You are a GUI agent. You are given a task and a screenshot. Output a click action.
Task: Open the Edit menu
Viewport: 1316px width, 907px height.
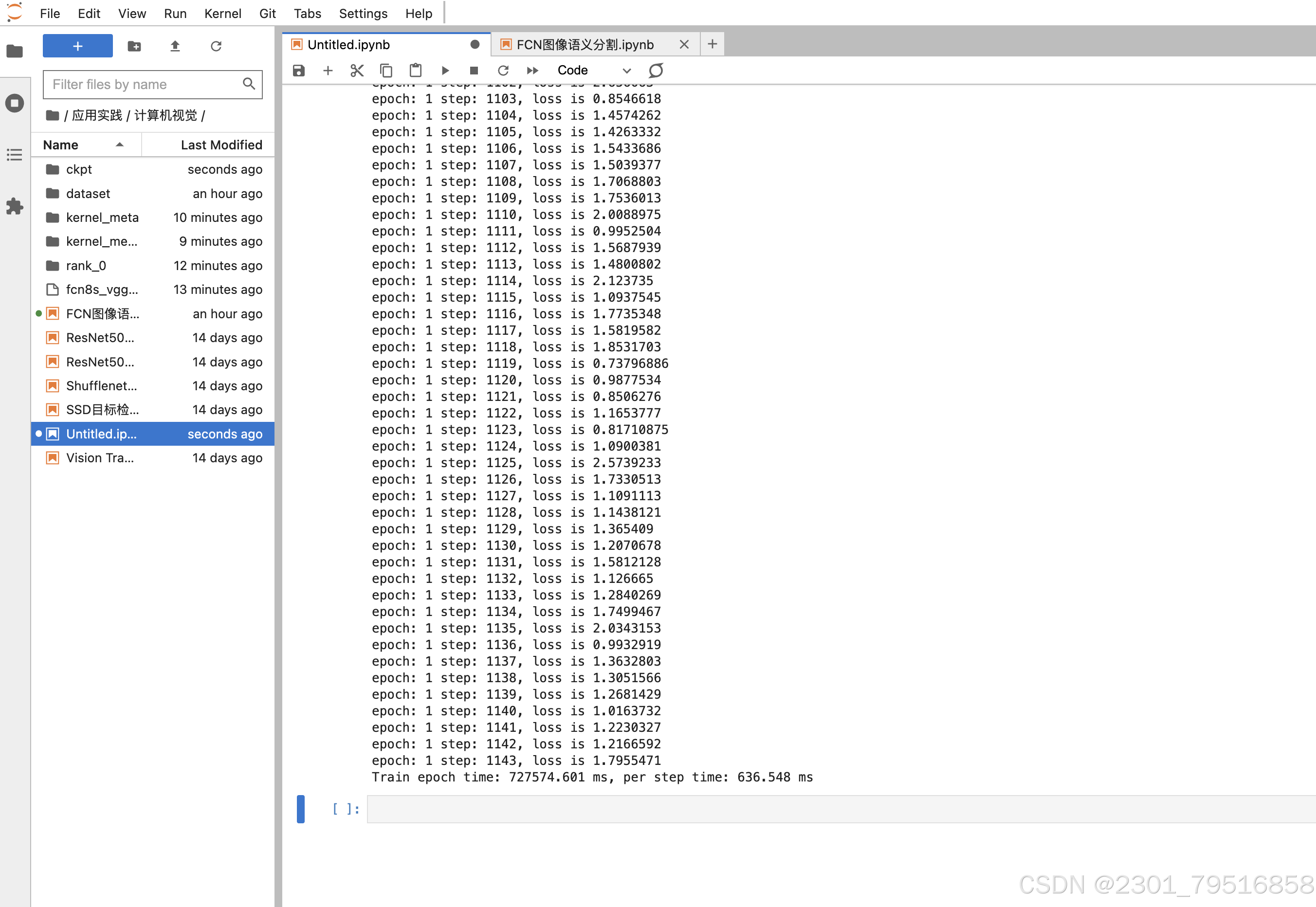tap(89, 13)
